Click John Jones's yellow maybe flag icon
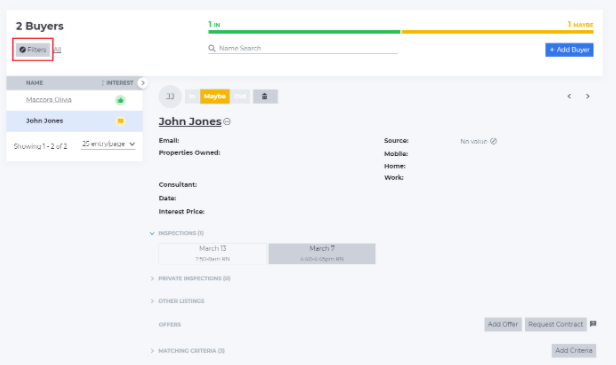This screenshot has height=365, width=616. coord(120,121)
